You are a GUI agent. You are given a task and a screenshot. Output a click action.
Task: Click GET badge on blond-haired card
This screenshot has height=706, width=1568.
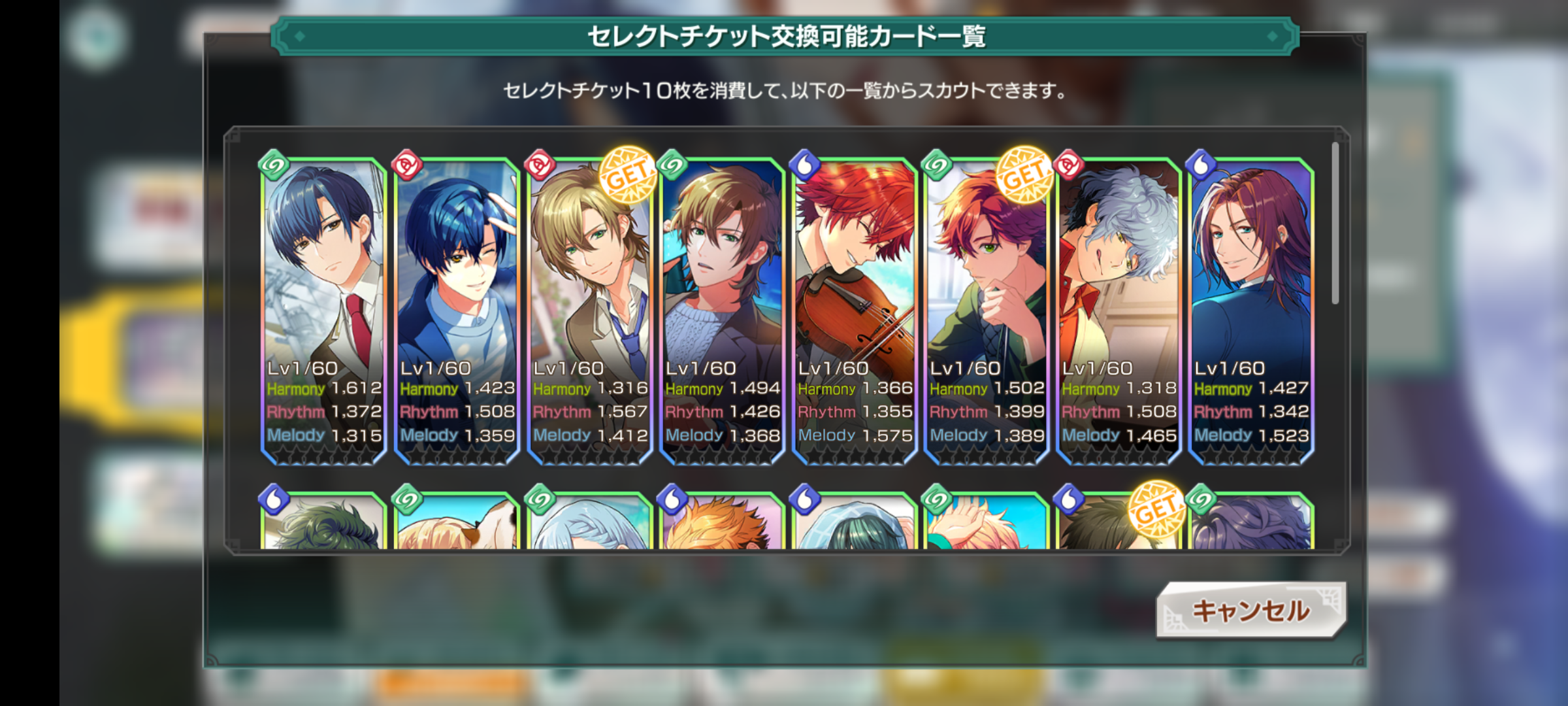(x=627, y=175)
